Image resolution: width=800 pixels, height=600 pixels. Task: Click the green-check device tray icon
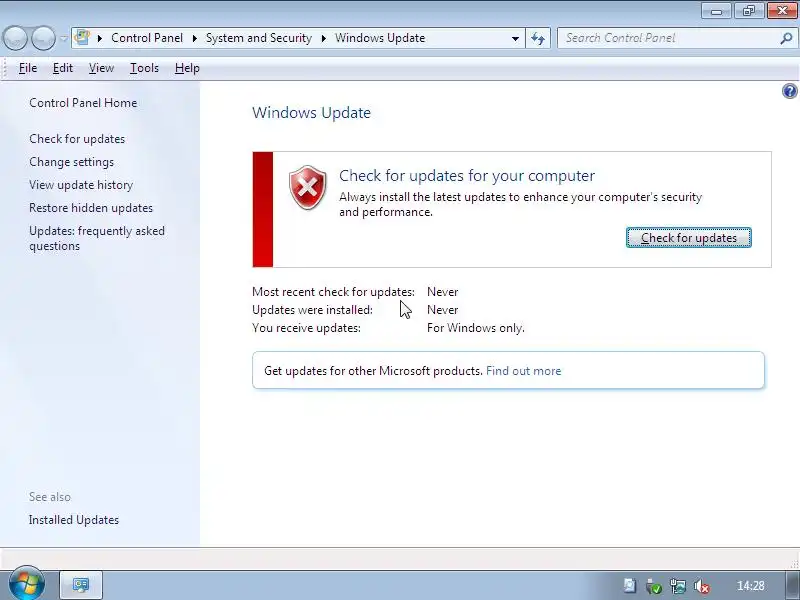654,586
